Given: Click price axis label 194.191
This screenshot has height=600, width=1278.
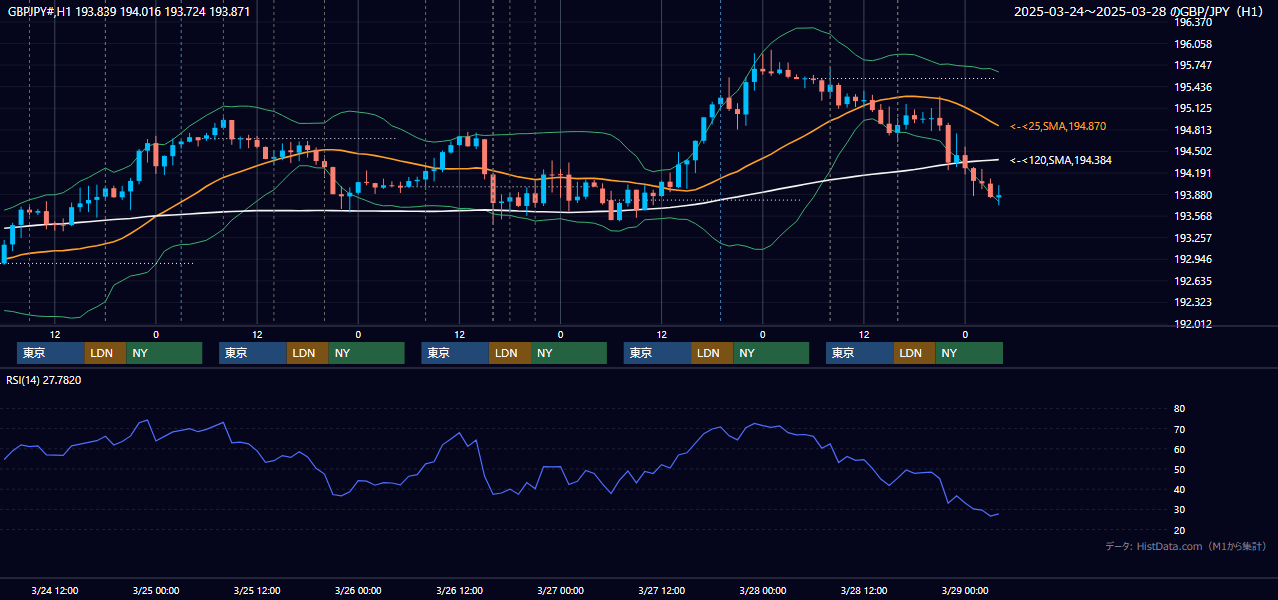Looking at the screenshot, I should (x=1193, y=173).
